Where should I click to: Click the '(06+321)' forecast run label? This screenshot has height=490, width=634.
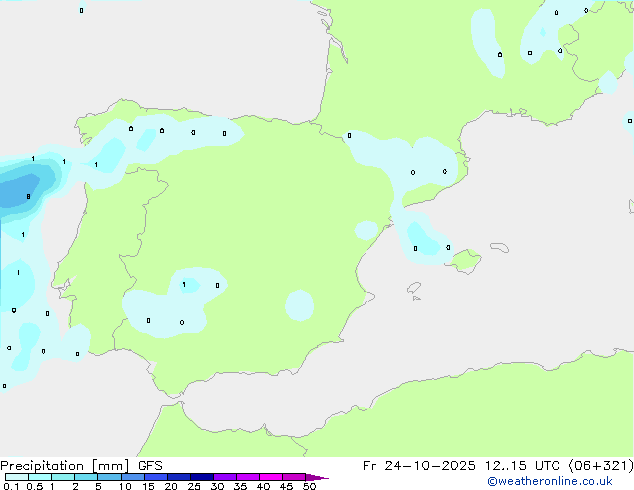click(x=601, y=466)
